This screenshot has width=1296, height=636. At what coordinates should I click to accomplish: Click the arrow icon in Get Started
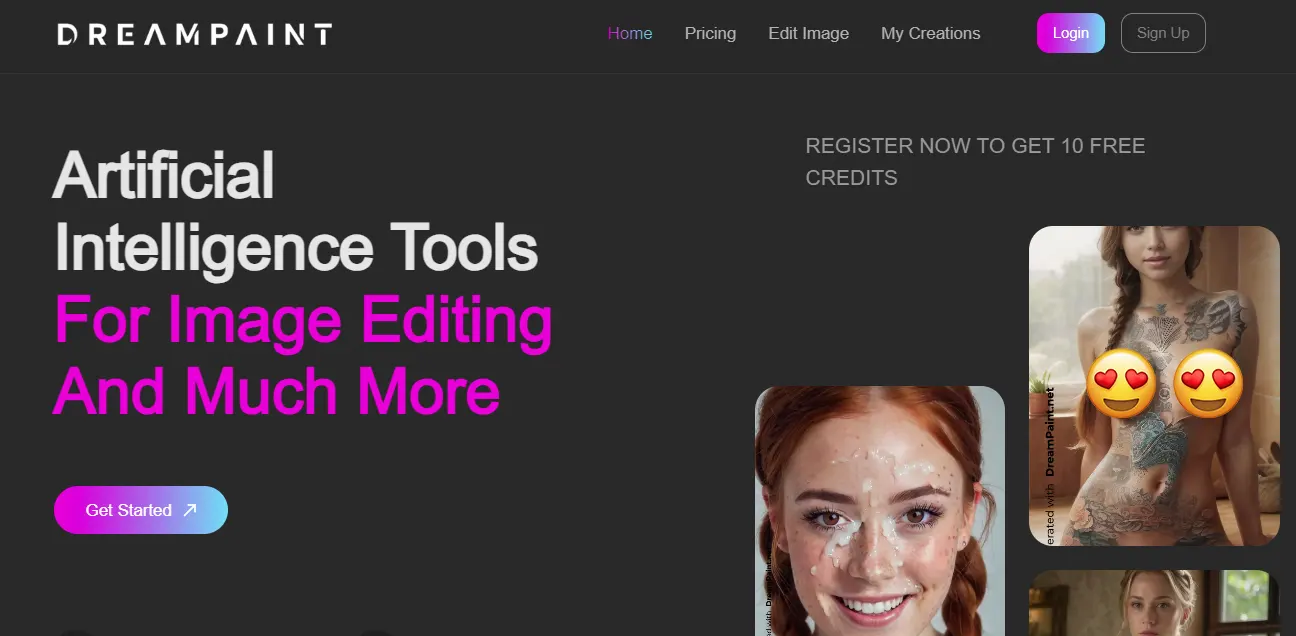(190, 510)
